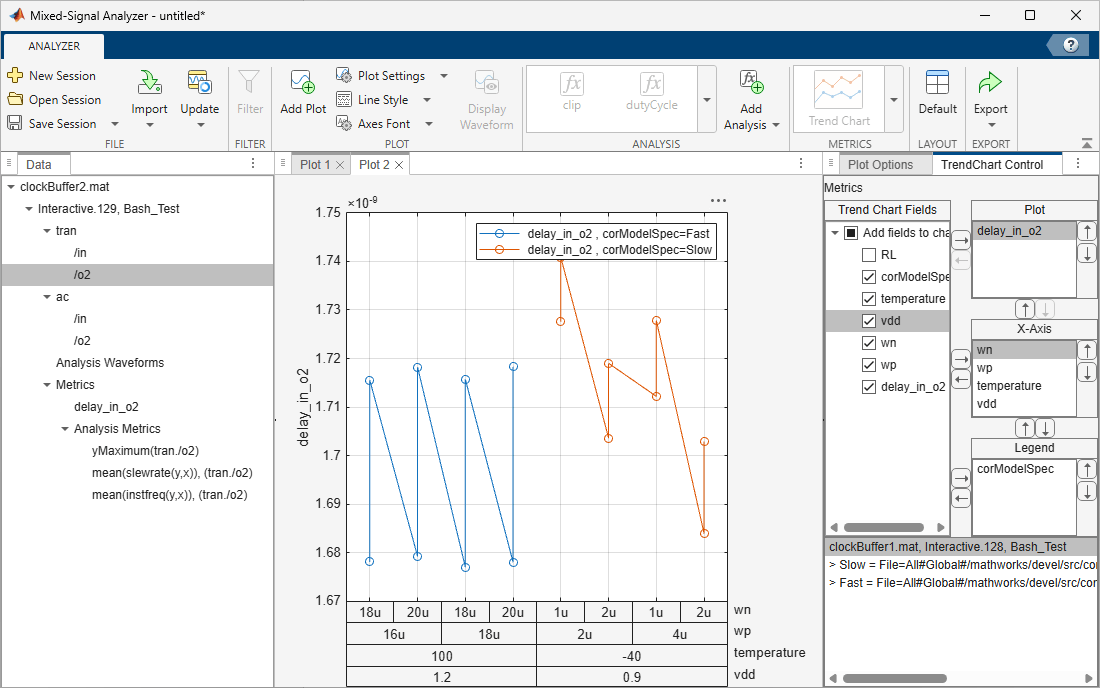Move wn up in X-Axis list
The height and width of the screenshot is (688, 1100).
point(1087,351)
